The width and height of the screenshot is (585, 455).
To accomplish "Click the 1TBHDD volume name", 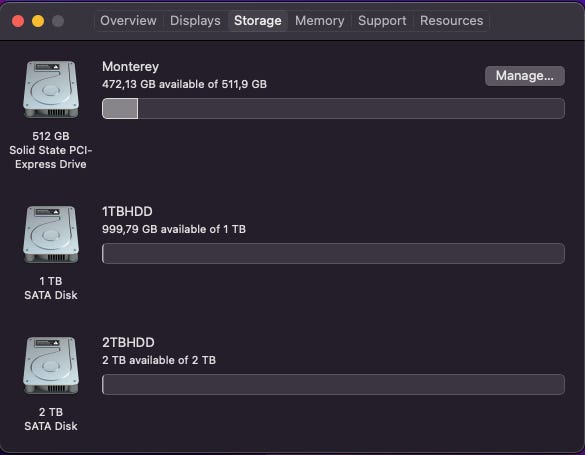I will click(127, 211).
